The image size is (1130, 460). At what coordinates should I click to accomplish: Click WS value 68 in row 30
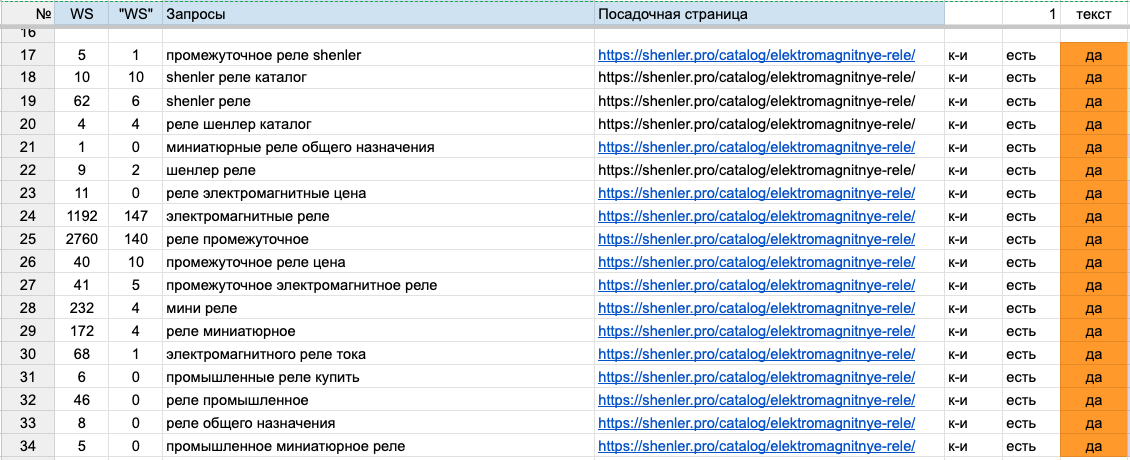tap(81, 355)
